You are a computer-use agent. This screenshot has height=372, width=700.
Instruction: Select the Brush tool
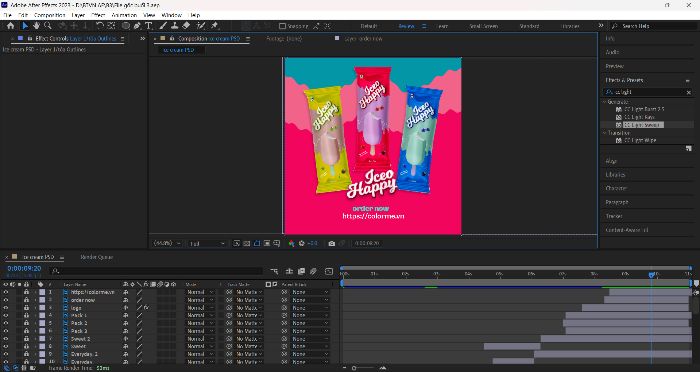[x=163, y=26]
